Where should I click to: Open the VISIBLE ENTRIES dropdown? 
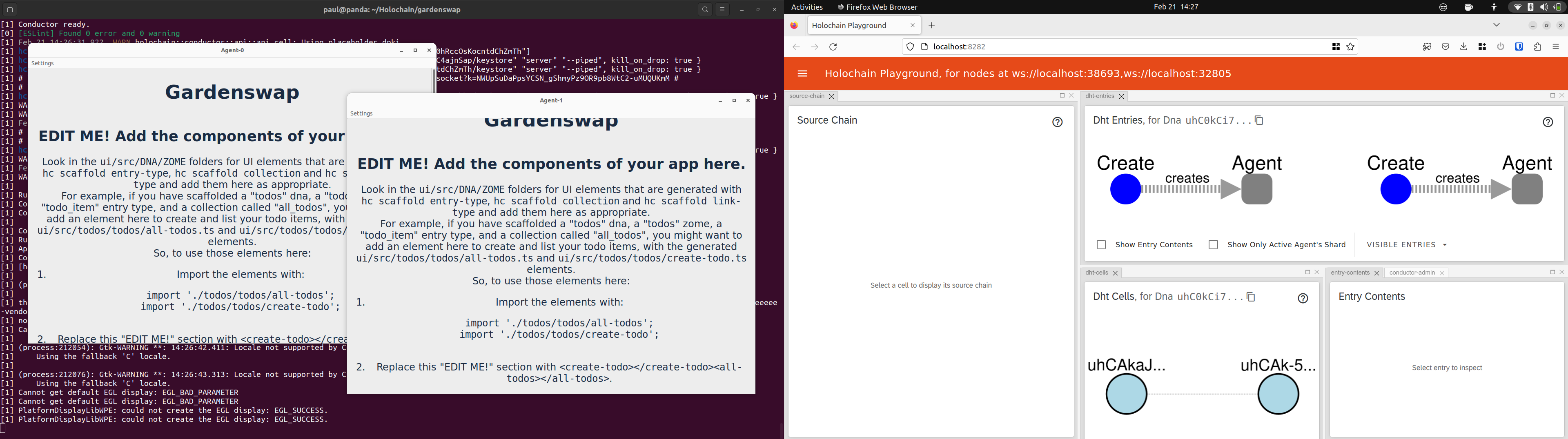pyautogui.click(x=1405, y=244)
